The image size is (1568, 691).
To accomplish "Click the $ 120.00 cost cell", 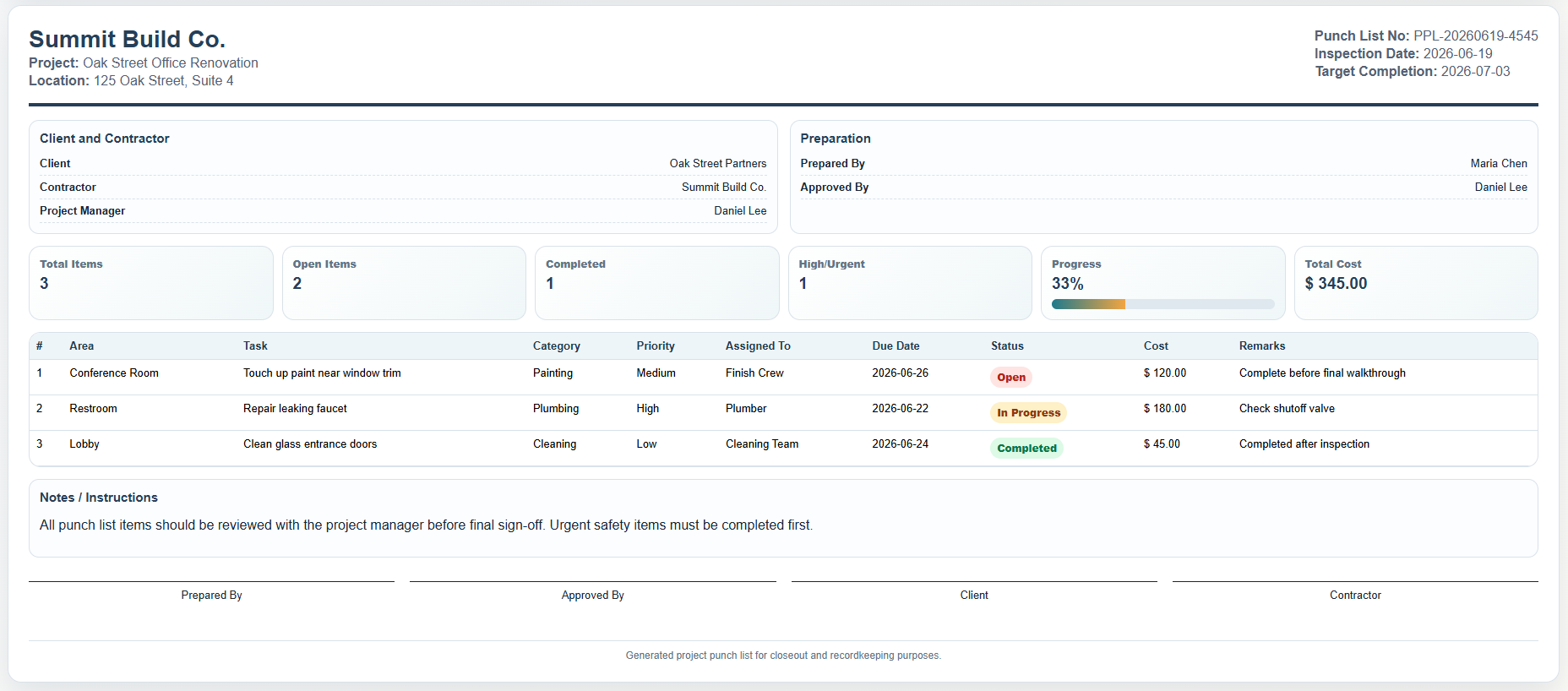I will click(x=1165, y=373).
